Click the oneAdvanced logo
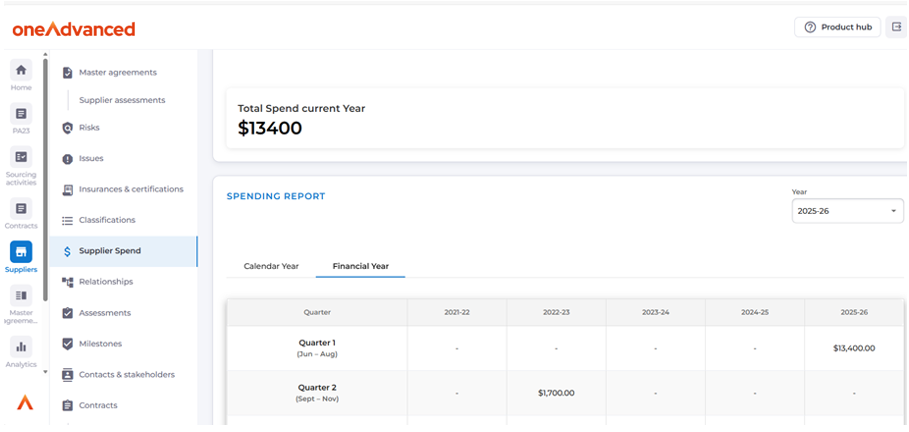 74,29
